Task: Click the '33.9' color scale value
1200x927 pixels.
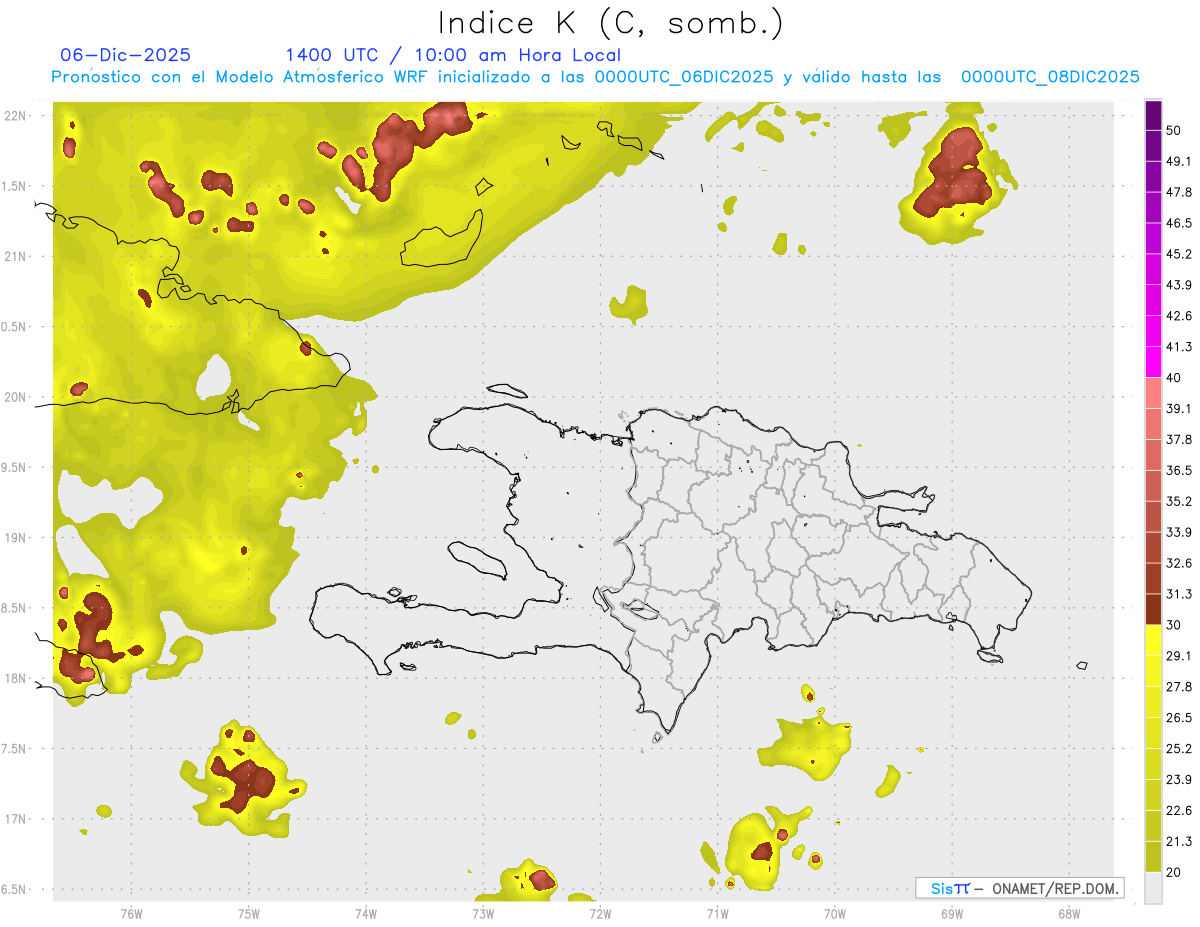Action: (1179, 532)
